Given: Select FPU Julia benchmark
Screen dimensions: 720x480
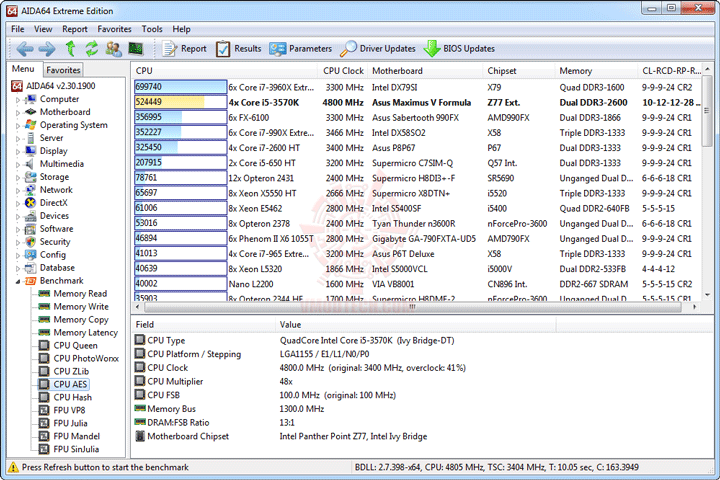Looking at the screenshot, I should [70, 423].
